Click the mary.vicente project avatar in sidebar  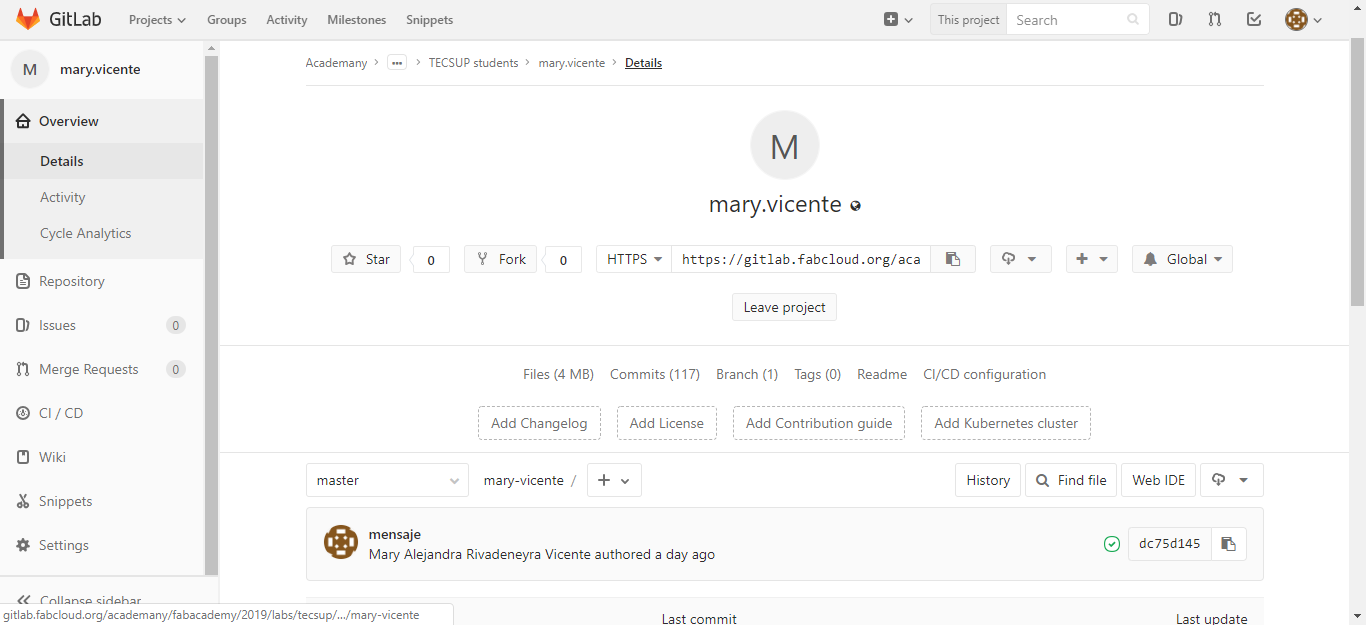click(30, 69)
